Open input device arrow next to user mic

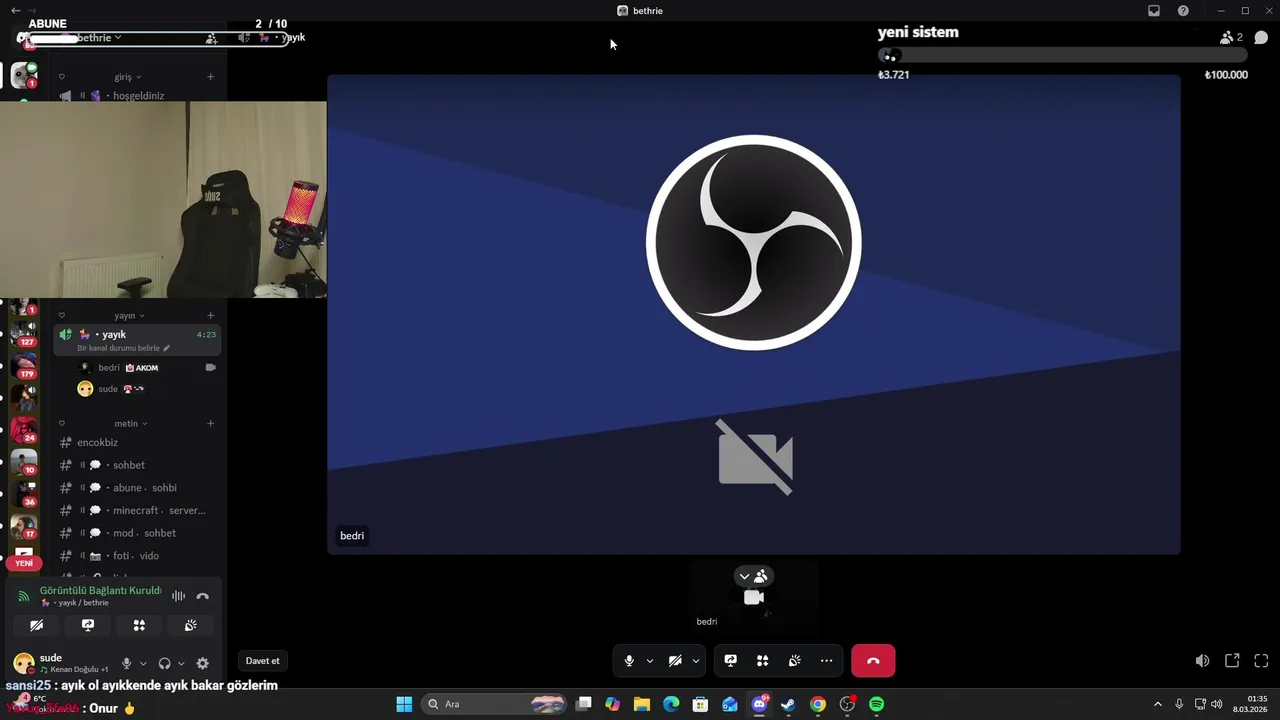[143, 663]
